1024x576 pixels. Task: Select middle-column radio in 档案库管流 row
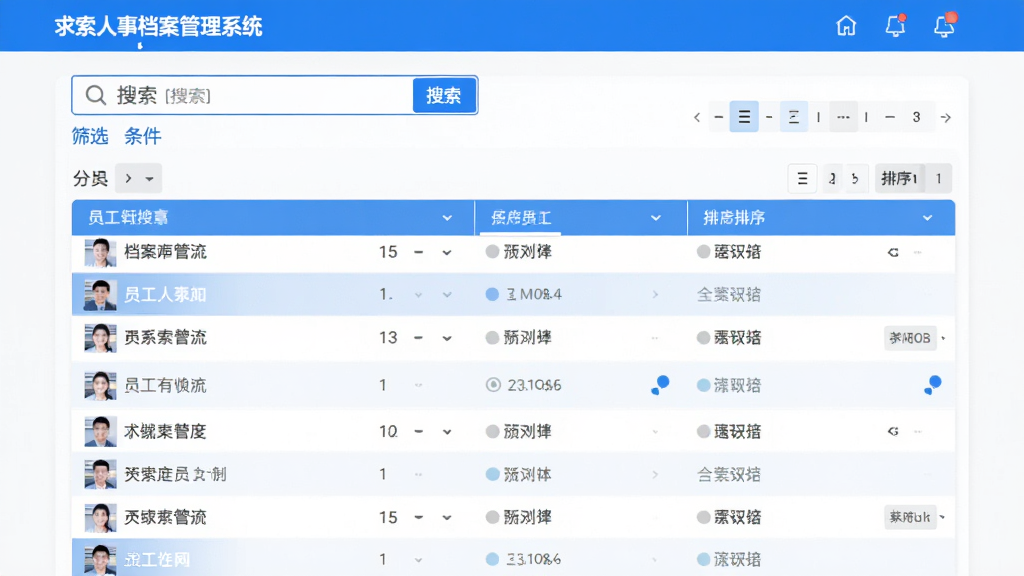[492, 252]
